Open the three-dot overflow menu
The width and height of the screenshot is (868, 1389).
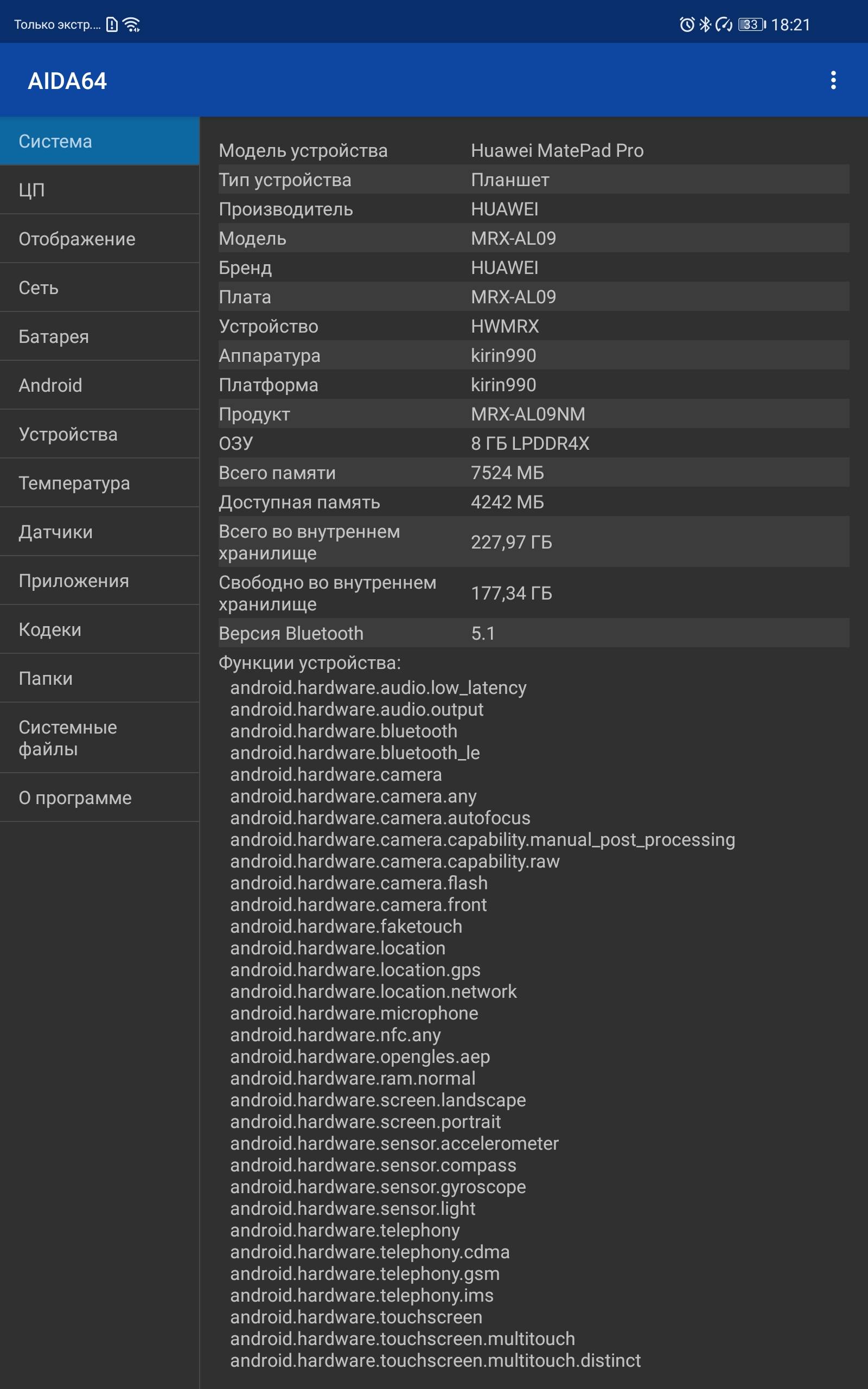(833, 80)
